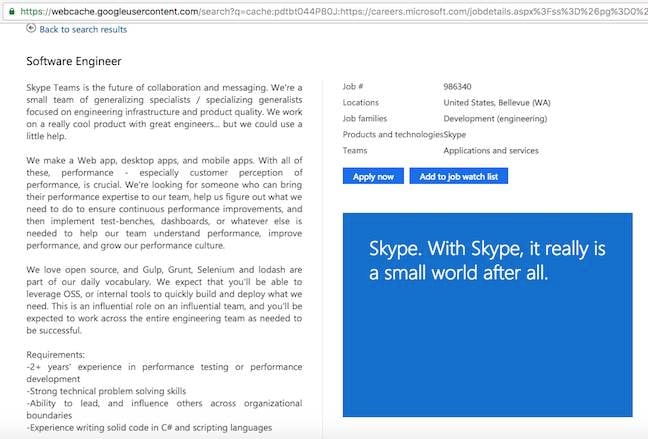
Task: Click the Apply now button
Action: tap(373, 177)
